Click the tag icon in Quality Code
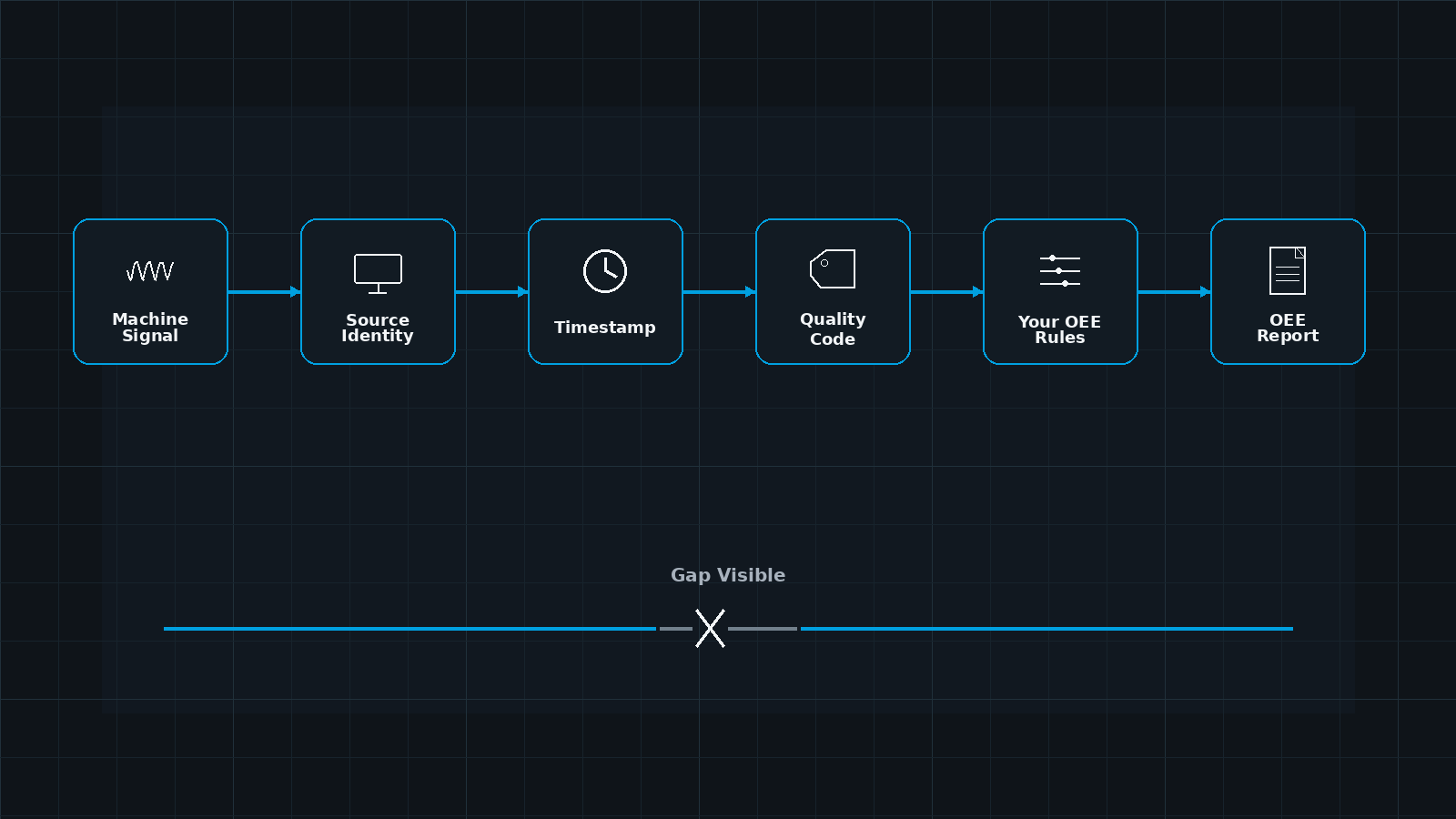1456x819 pixels. tap(833, 268)
